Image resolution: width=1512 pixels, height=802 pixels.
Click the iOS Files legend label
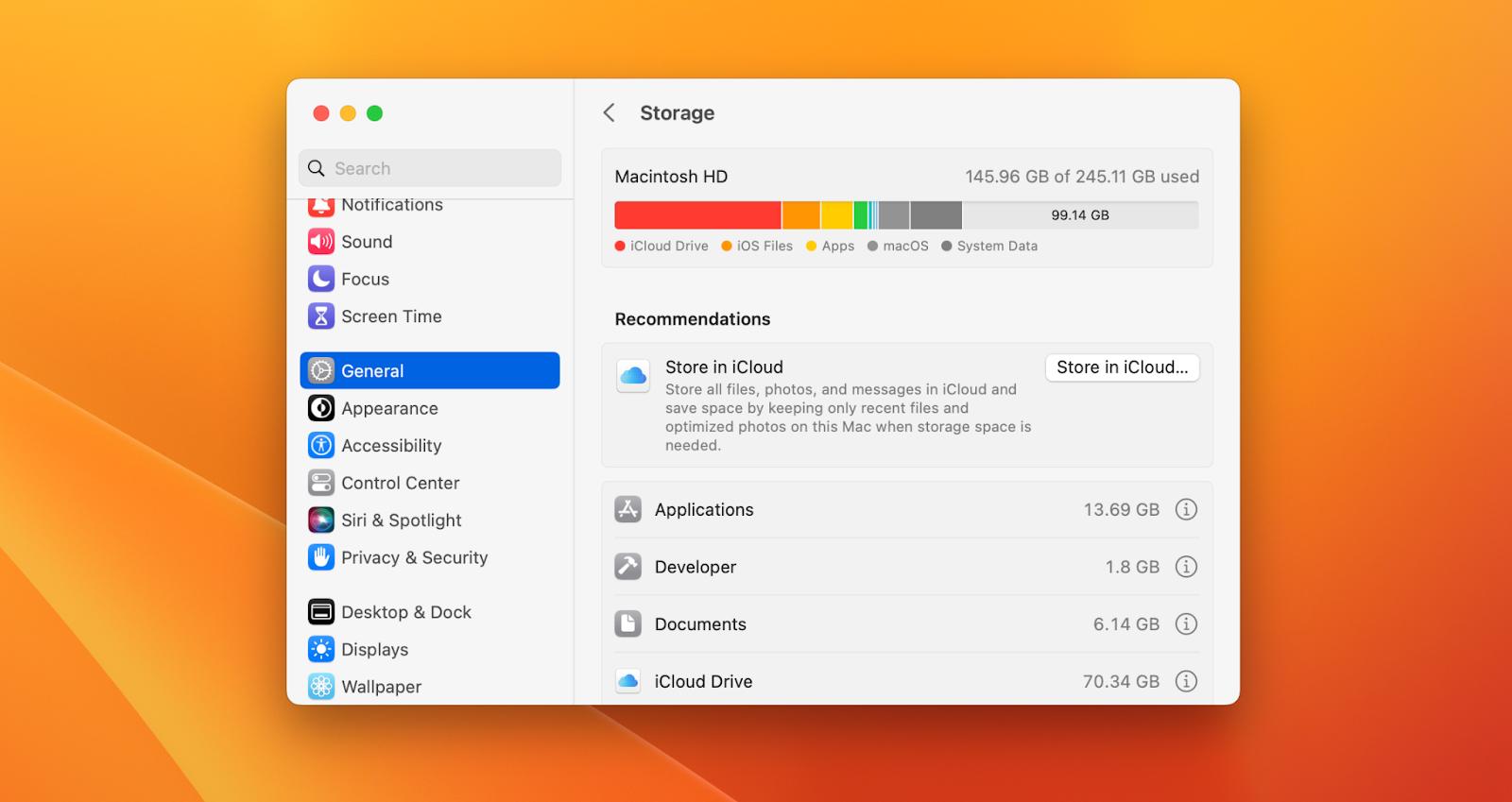point(765,246)
